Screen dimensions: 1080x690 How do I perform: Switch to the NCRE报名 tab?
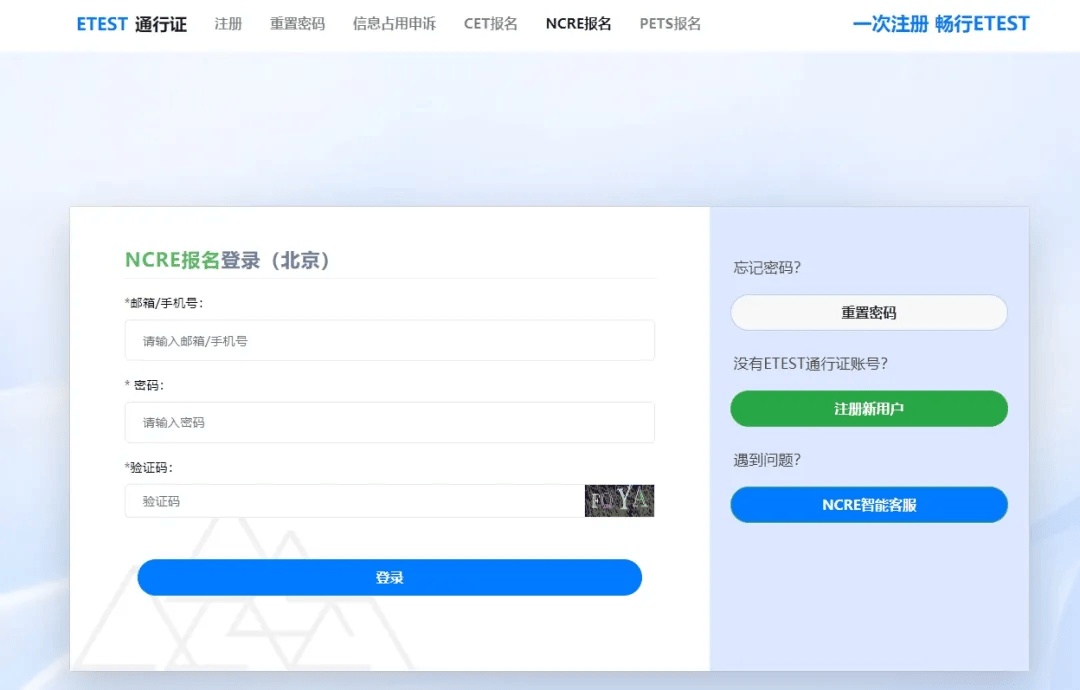(578, 24)
